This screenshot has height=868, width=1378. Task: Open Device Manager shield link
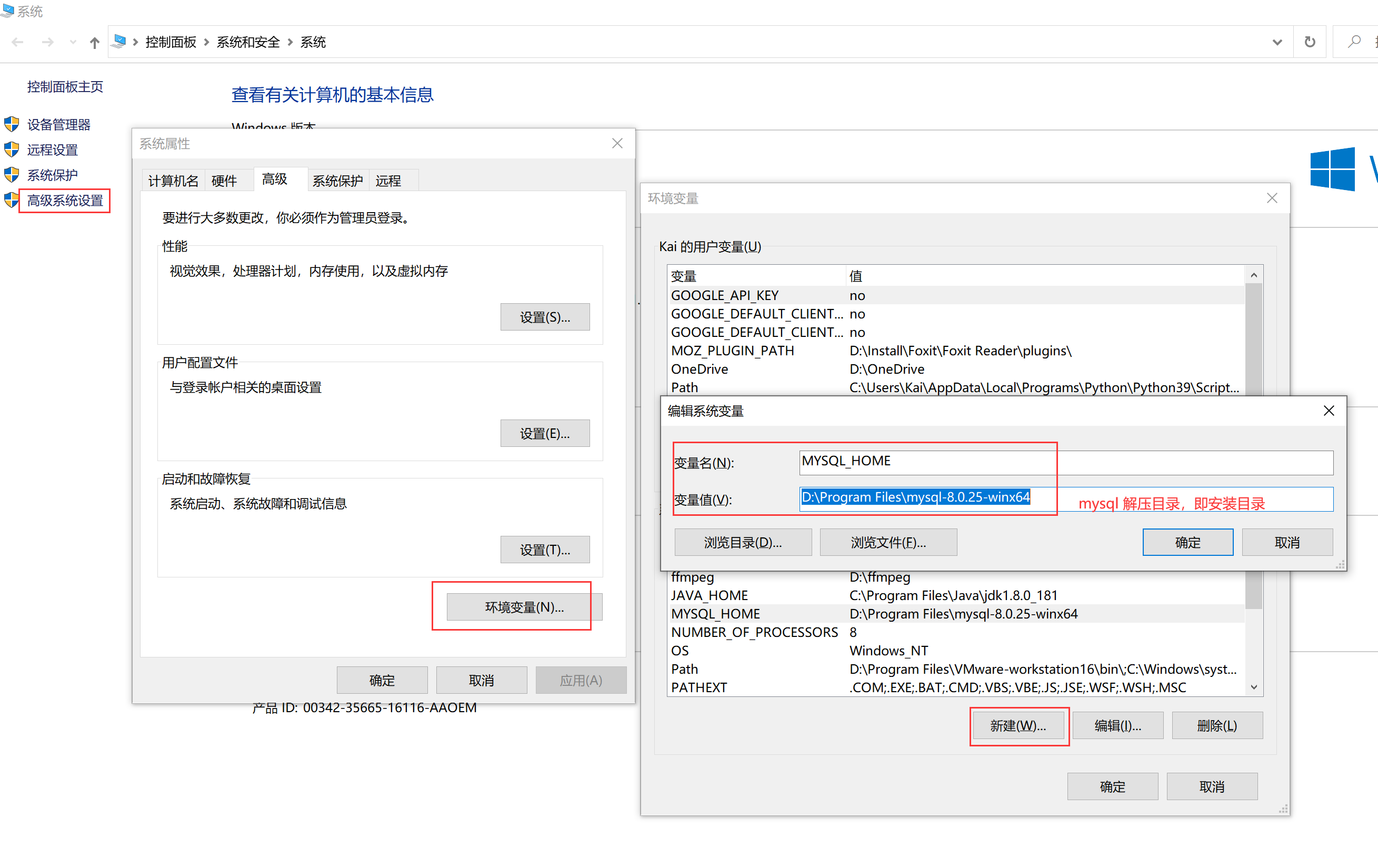click(58, 124)
